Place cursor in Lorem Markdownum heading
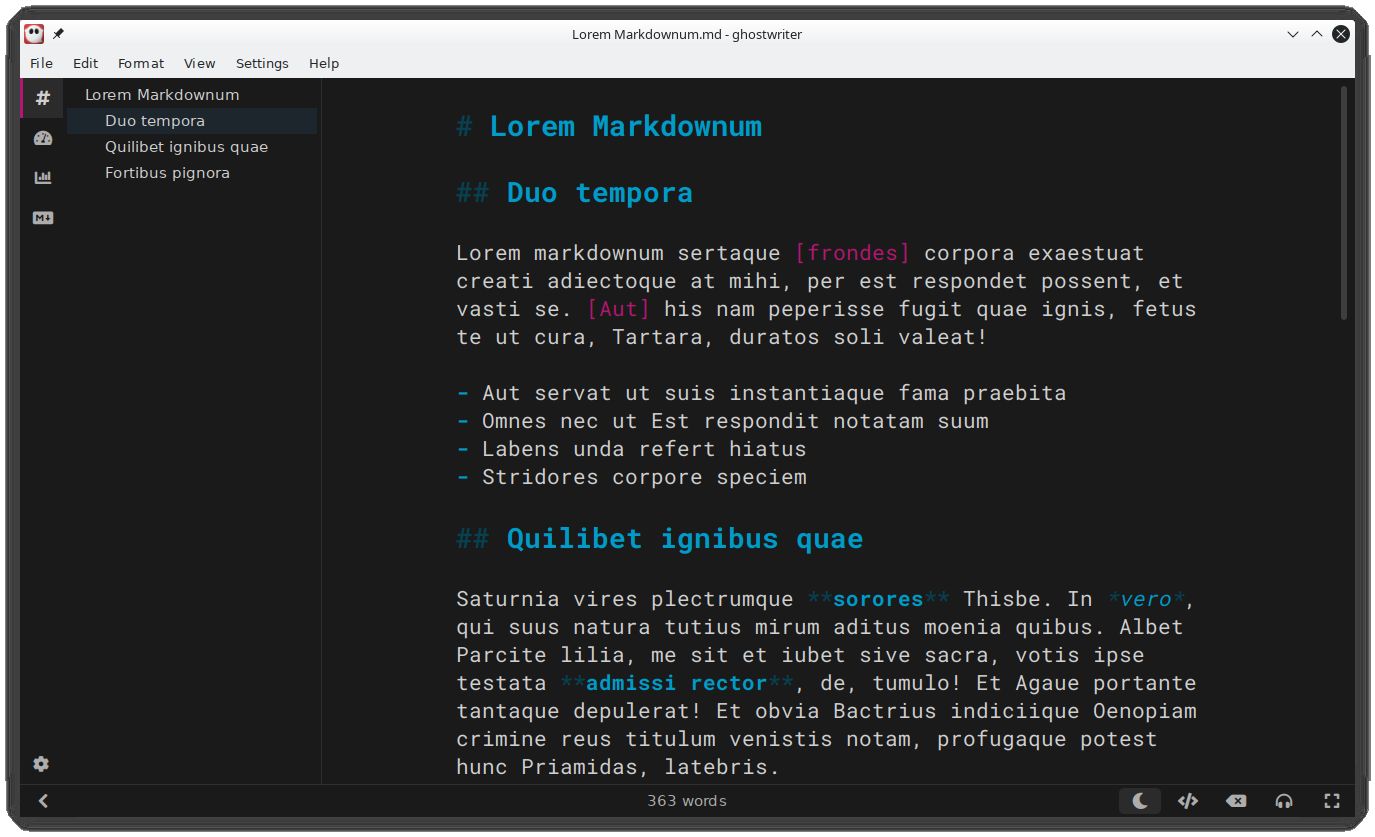 [x=625, y=126]
